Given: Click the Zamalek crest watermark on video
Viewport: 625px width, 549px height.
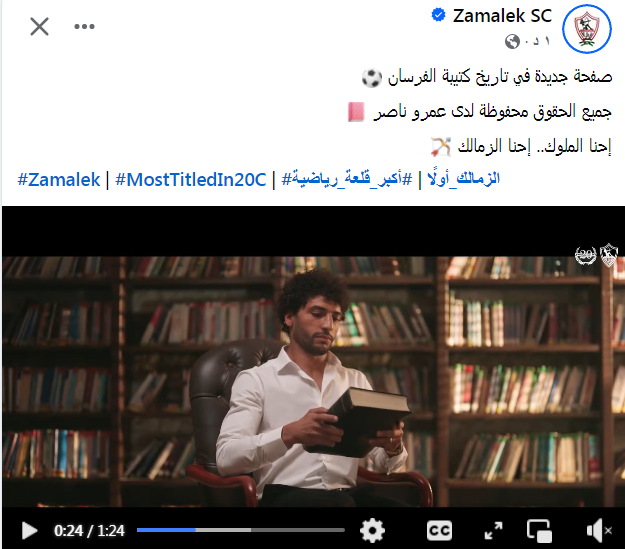Looking at the screenshot, I should 609,255.
